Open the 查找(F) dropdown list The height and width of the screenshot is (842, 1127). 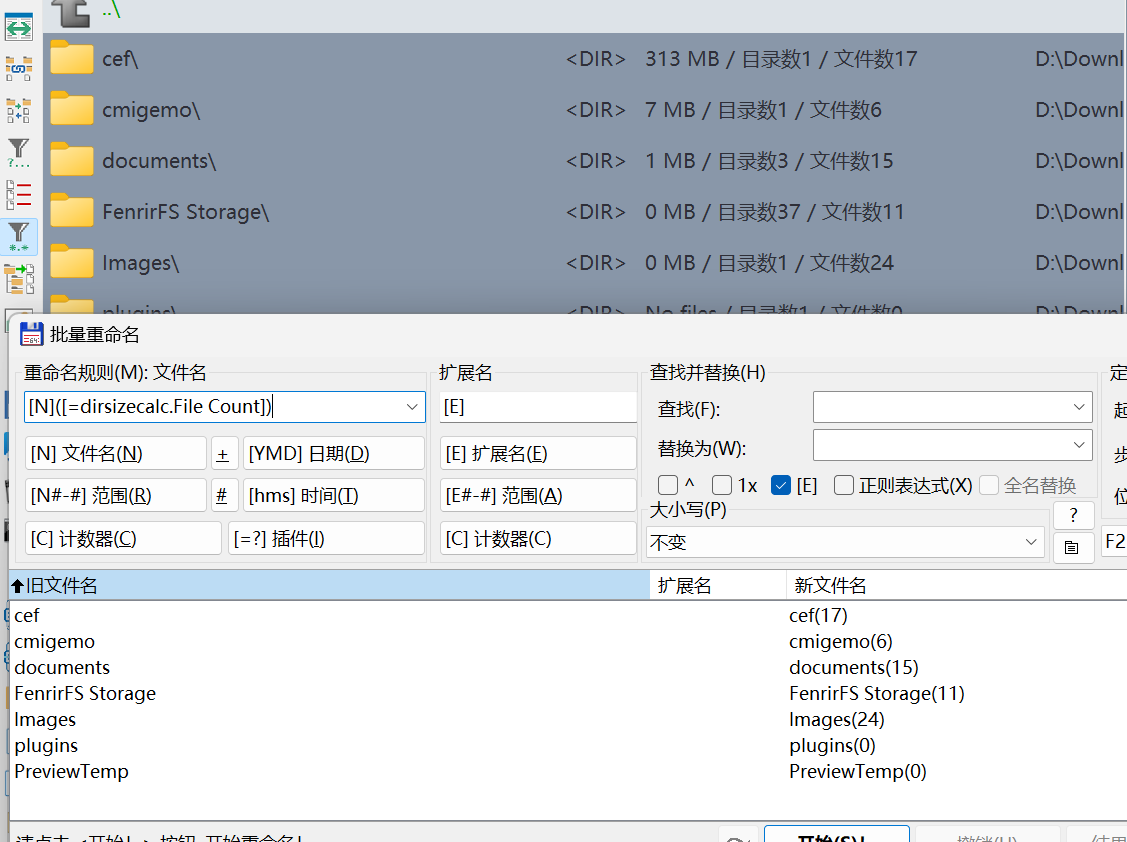coord(1078,408)
